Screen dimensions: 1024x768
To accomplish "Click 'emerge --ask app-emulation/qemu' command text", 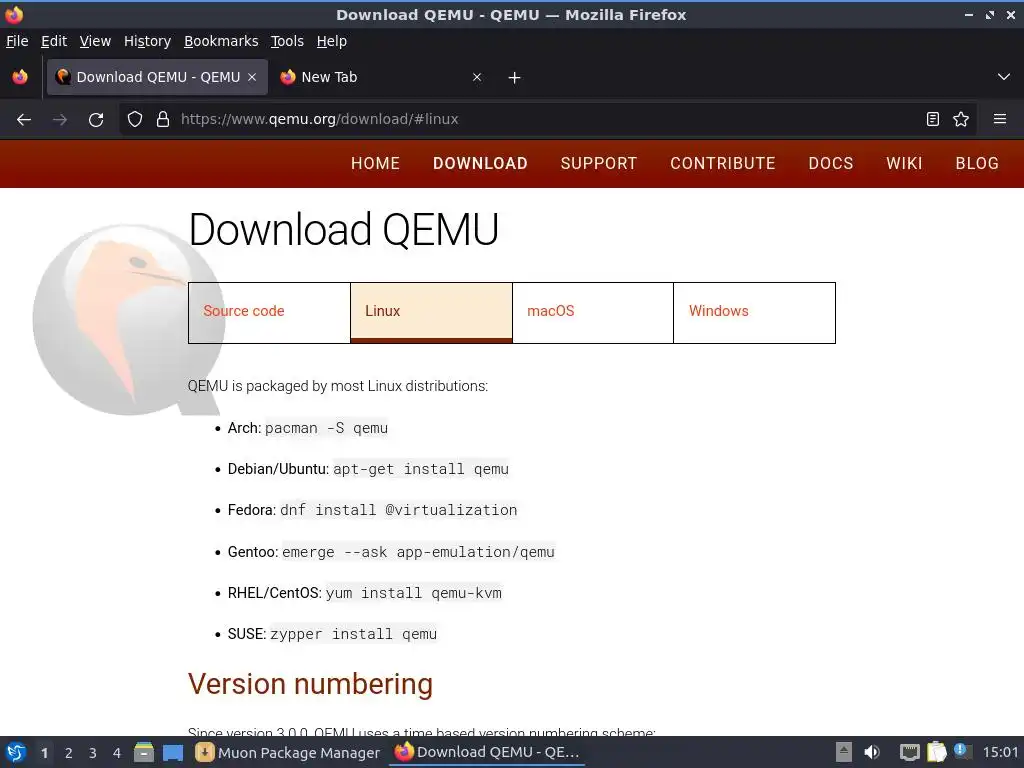I will tap(418, 552).
